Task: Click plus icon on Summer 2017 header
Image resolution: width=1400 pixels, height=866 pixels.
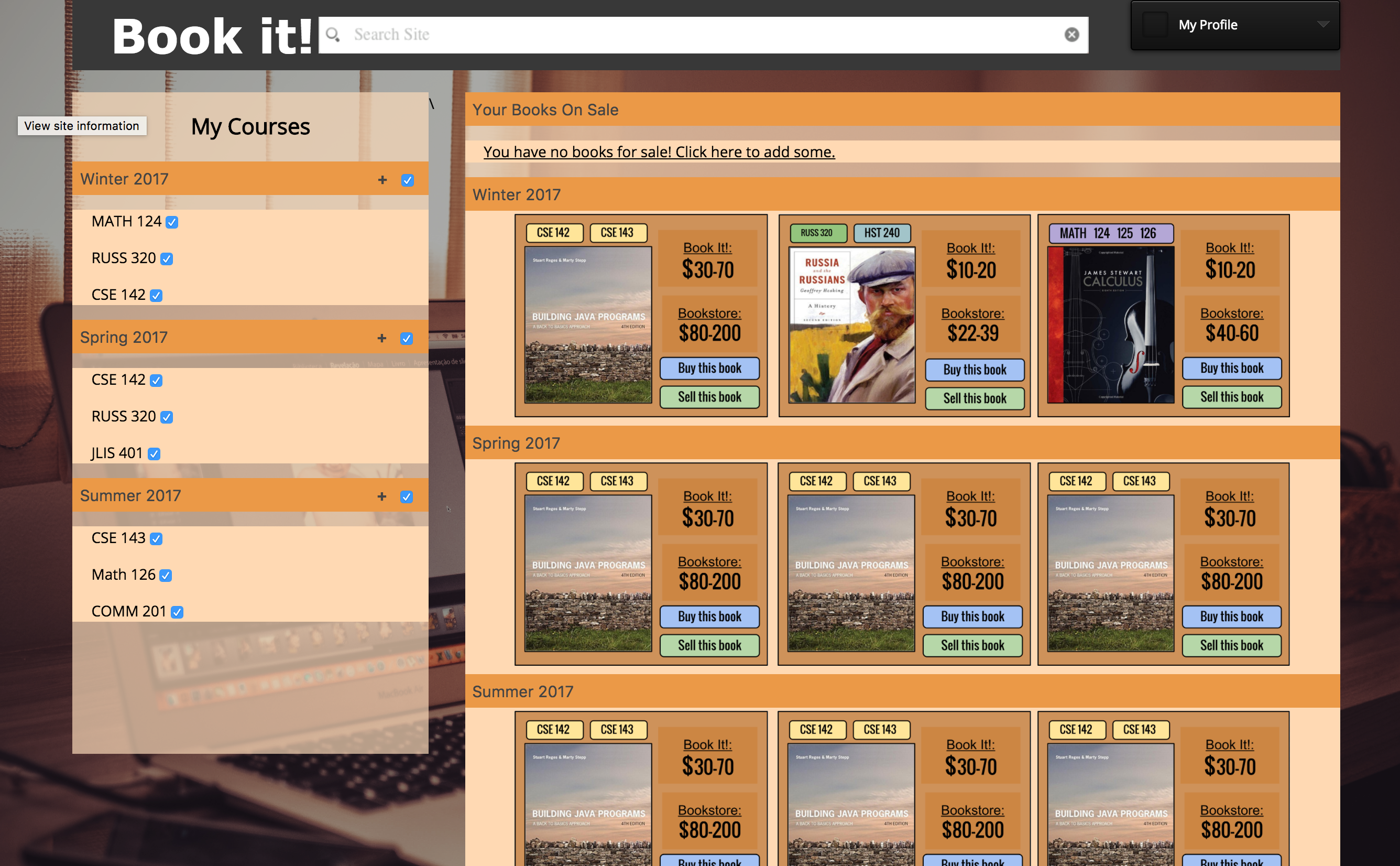Action: point(382,496)
